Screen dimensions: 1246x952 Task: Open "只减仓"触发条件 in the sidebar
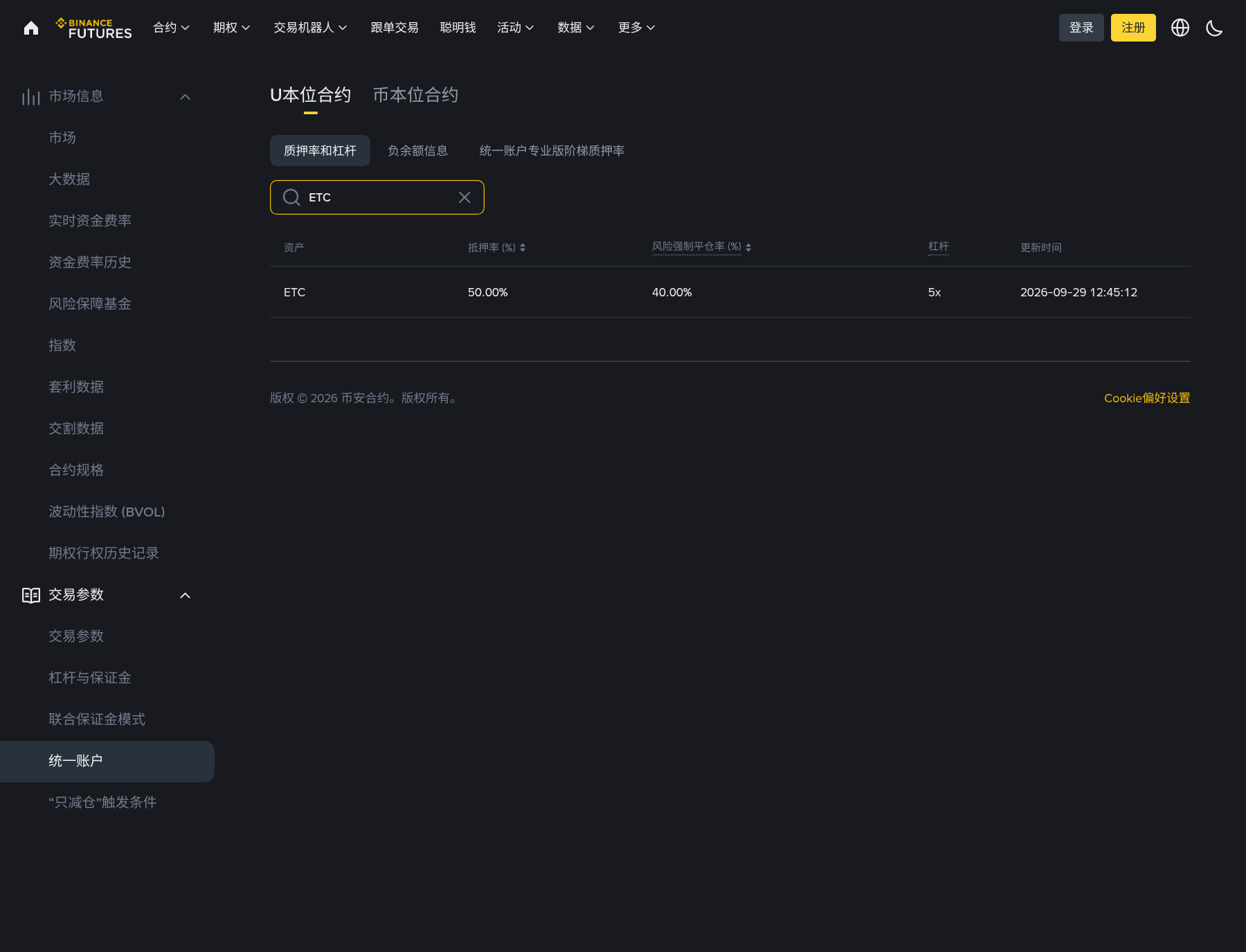pos(102,802)
